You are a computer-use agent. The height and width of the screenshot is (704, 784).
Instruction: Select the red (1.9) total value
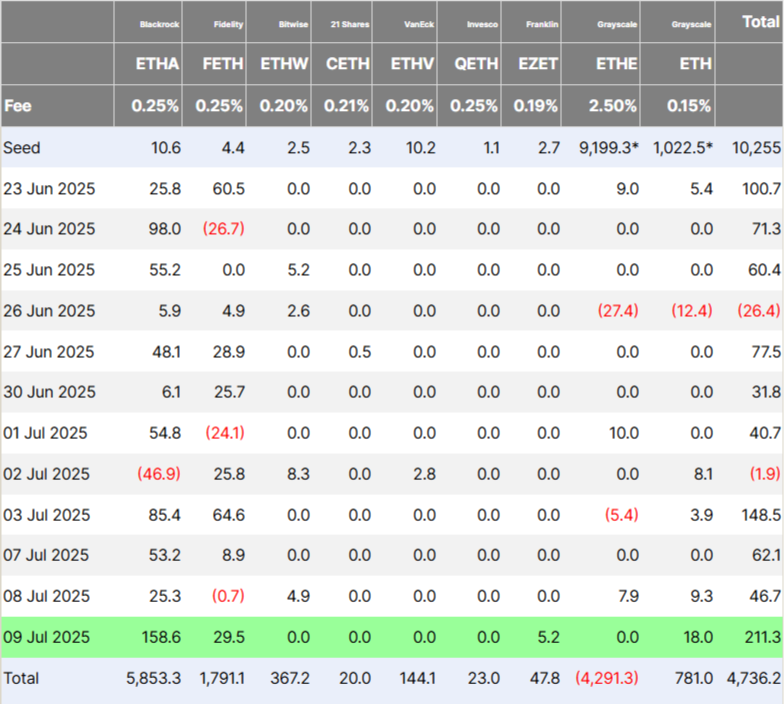click(x=765, y=474)
